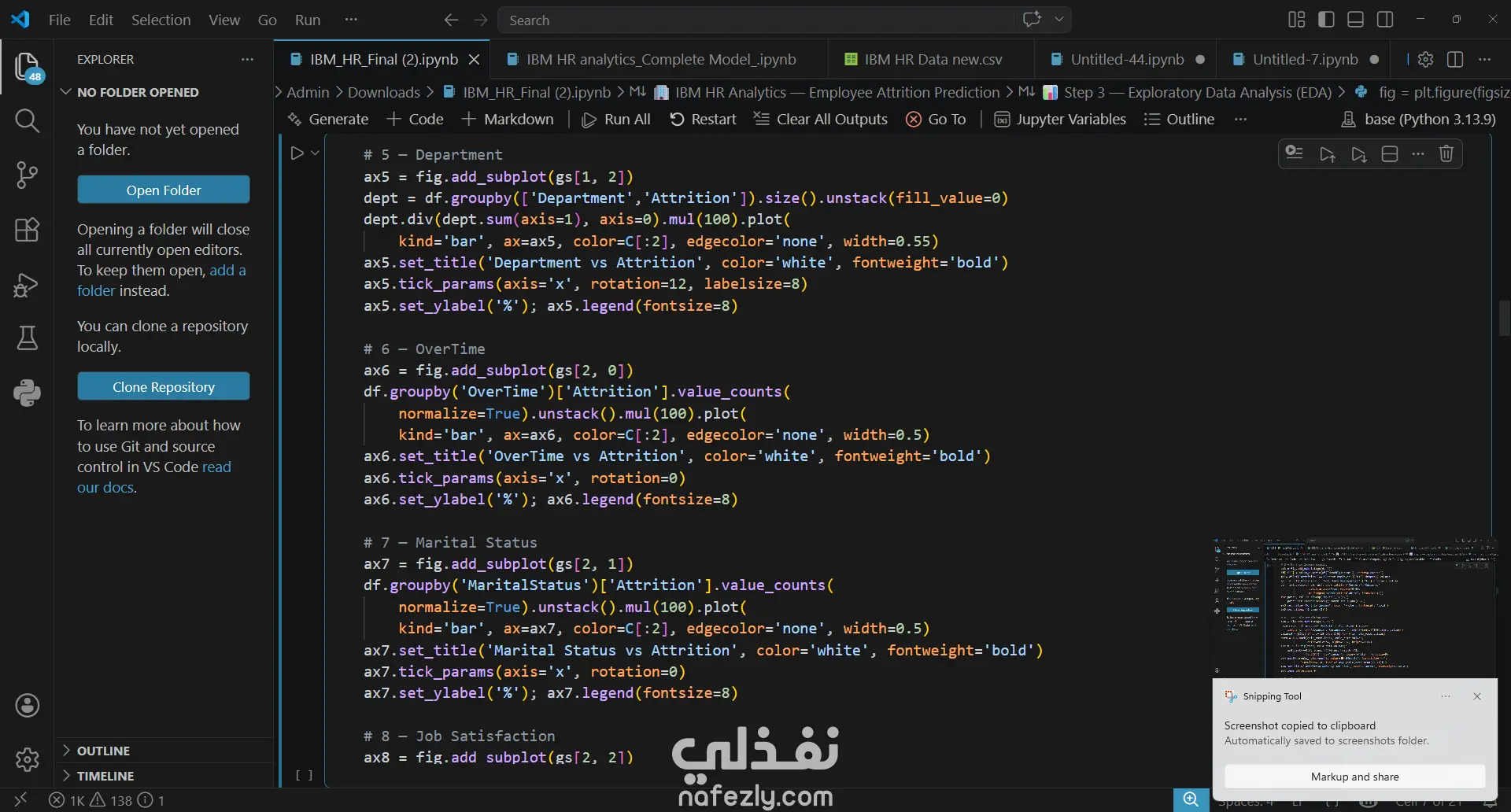This screenshot has height=812, width=1511.
Task: Open the File menu
Action: coord(59,20)
